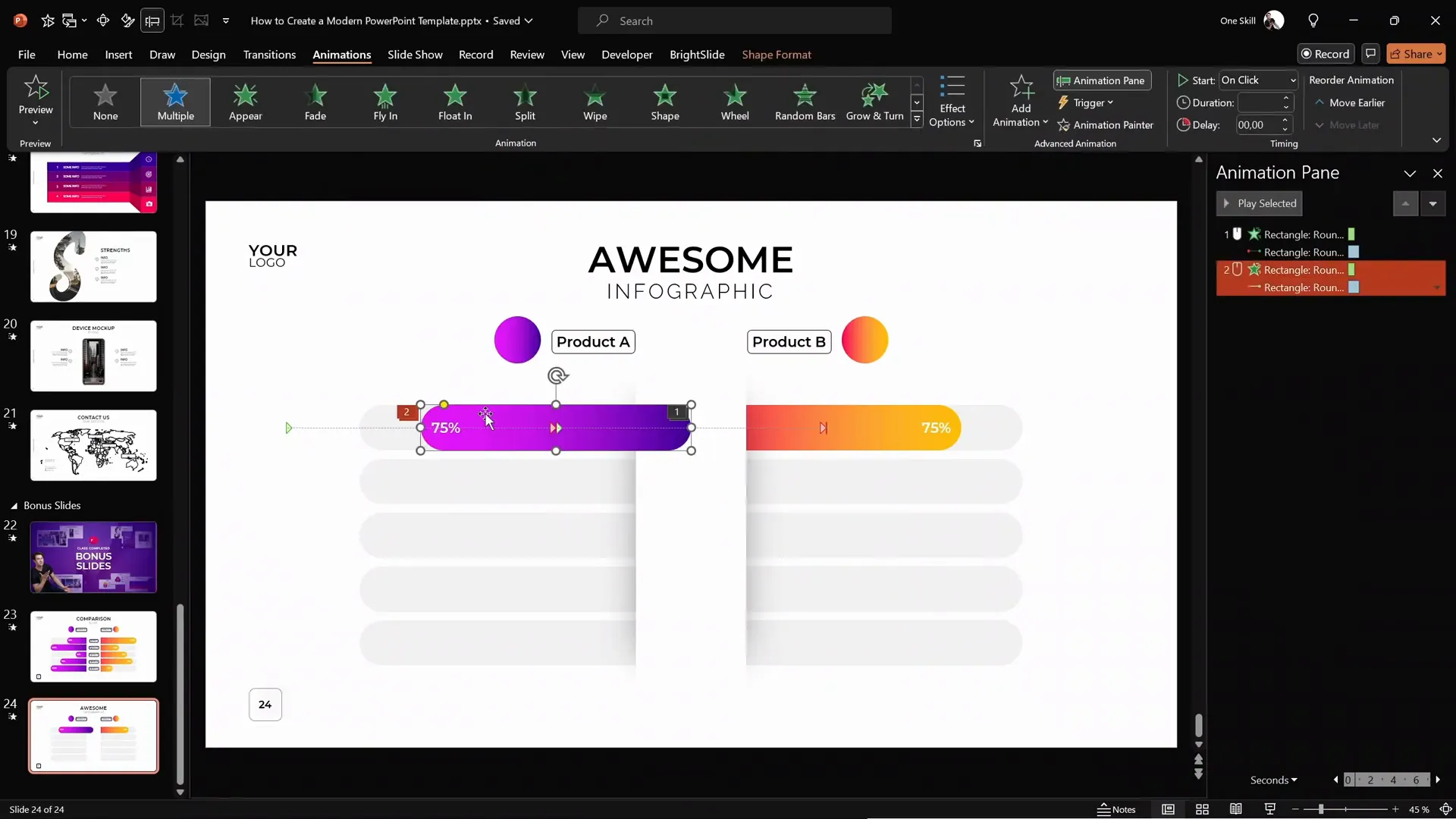This screenshot has height=819, width=1456.
Task: Open the Add Animation gallery
Action: pos(1021,102)
